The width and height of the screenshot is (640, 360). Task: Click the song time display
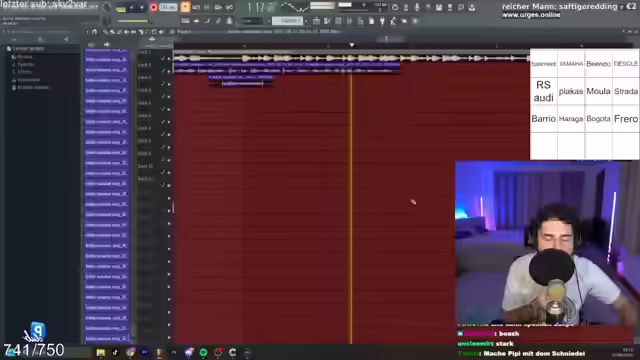coord(261,7)
